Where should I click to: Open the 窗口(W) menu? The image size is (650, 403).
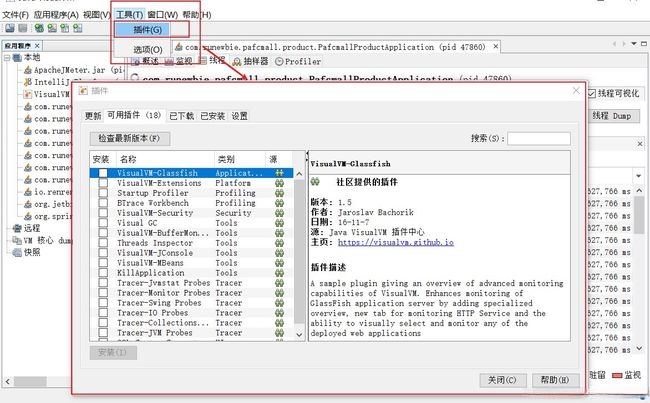point(162,15)
